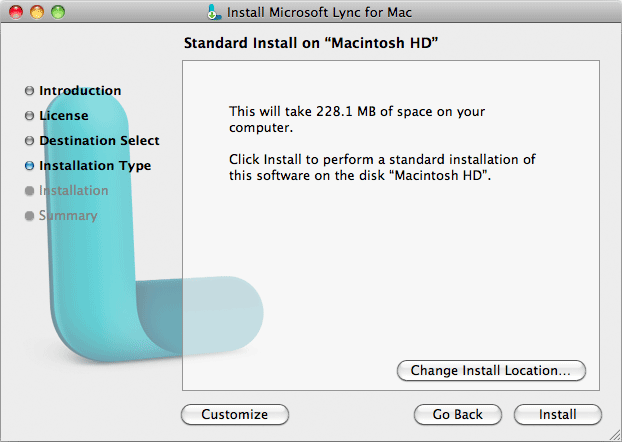
Task: Click the Go Back button
Action: pyautogui.click(x=458, y=415)
